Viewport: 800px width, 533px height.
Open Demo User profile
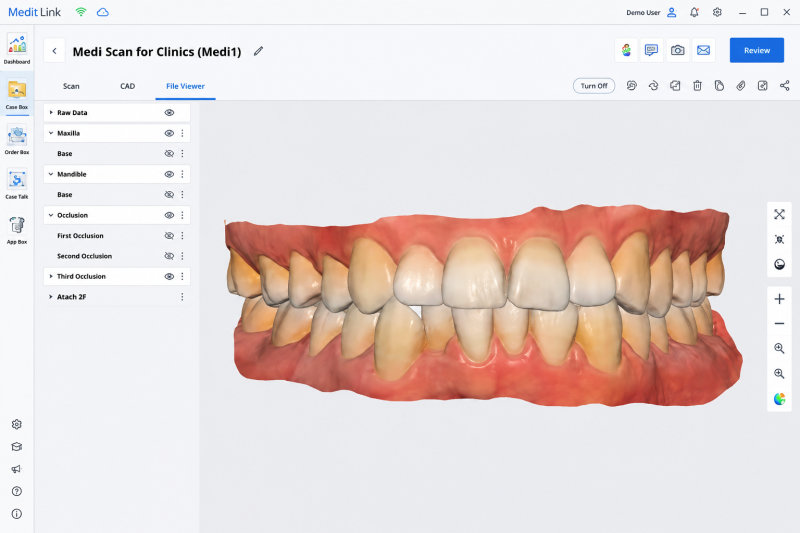pos(651,12)
